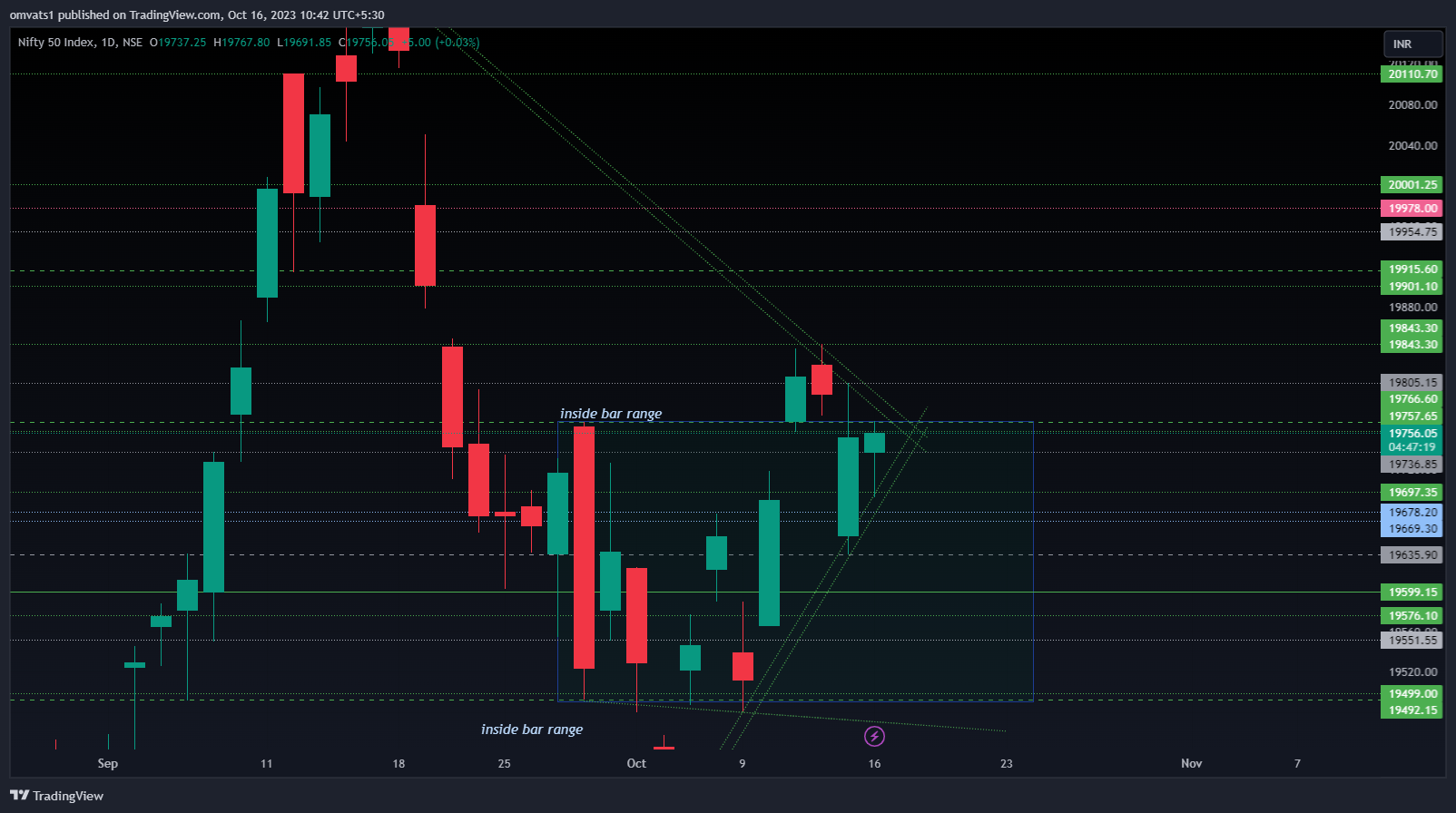This screenshot has height=813, width=1456.
Task: Click the grey 19954.75 price label
Action: click(x=1412, y=232)
